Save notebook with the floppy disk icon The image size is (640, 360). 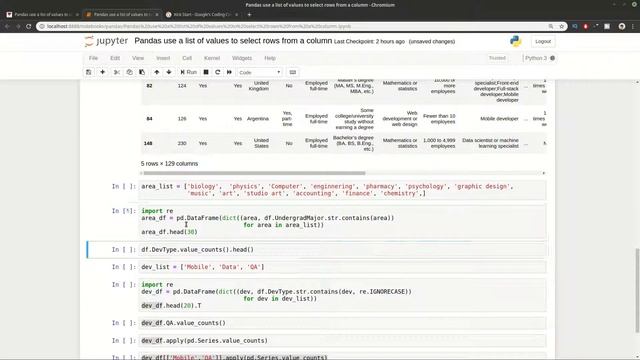(89, 72)
